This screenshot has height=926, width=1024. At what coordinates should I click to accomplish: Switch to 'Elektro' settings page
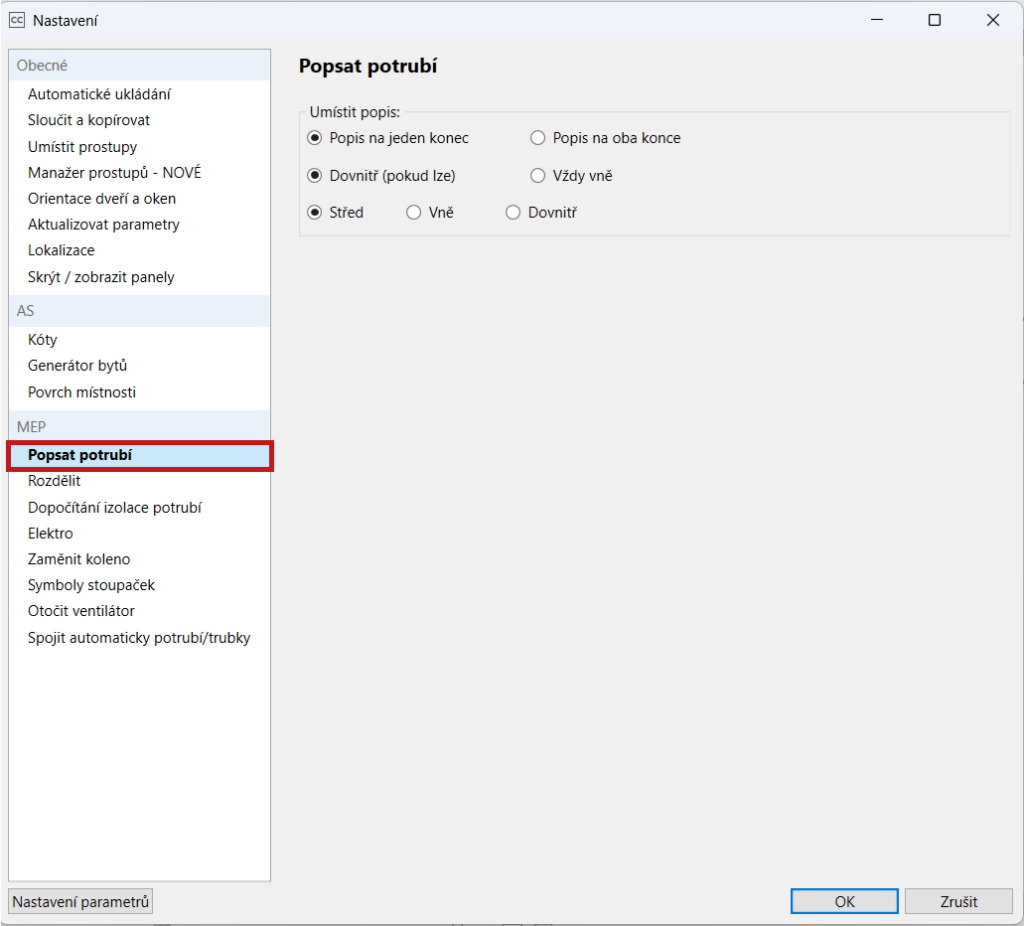click(x=50, y=533)
